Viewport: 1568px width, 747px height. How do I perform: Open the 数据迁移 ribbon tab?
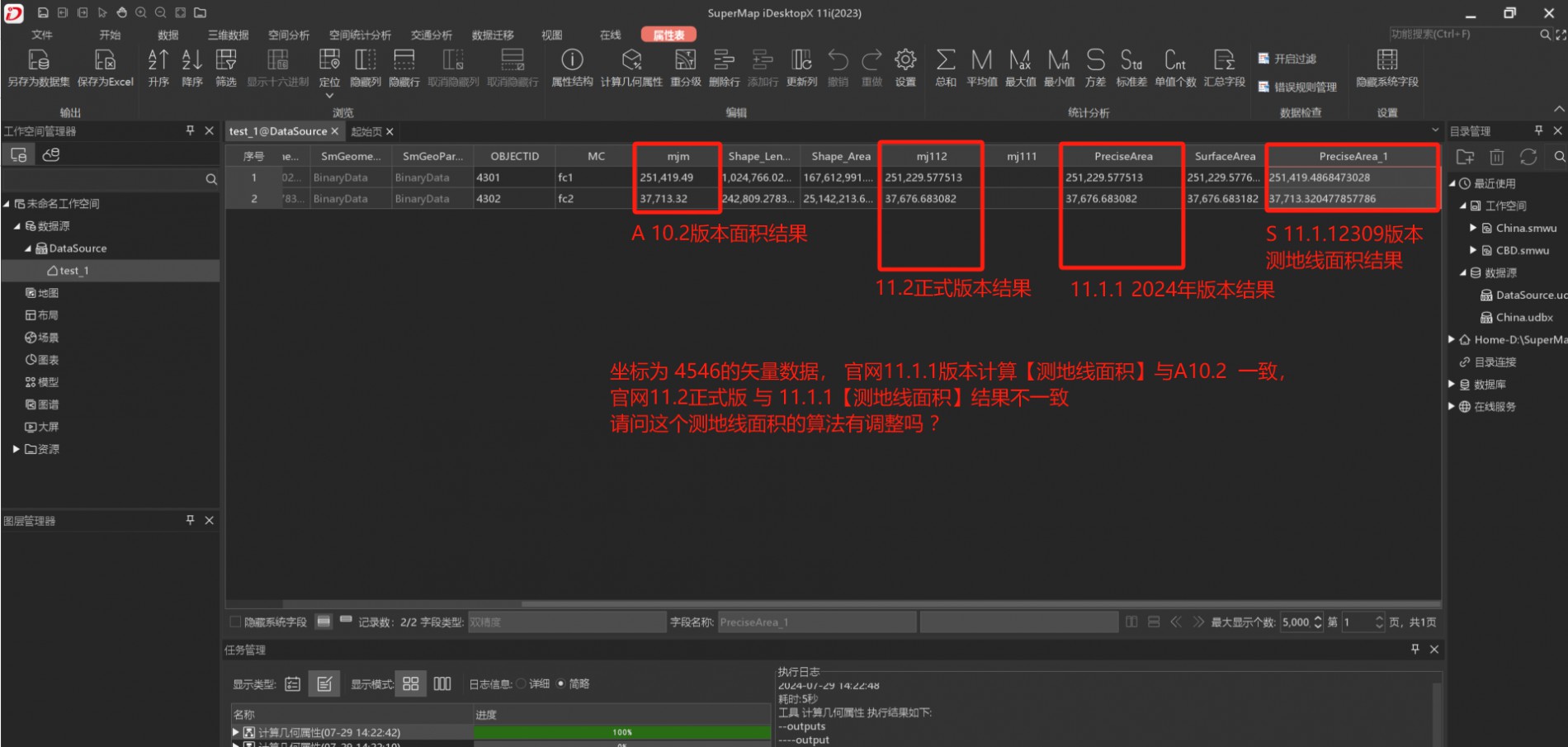click(493, 35)
